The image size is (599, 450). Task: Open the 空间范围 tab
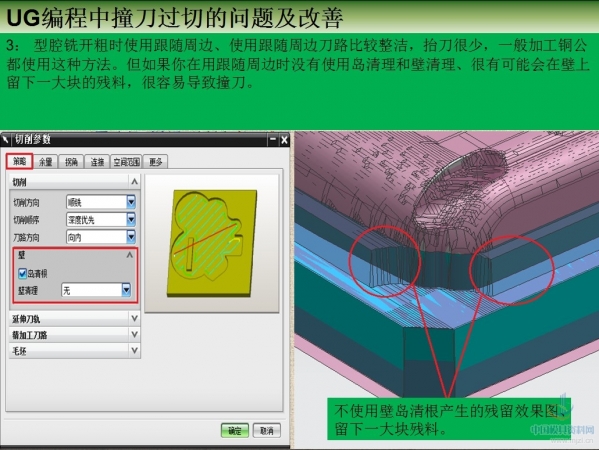coord(126,162)
